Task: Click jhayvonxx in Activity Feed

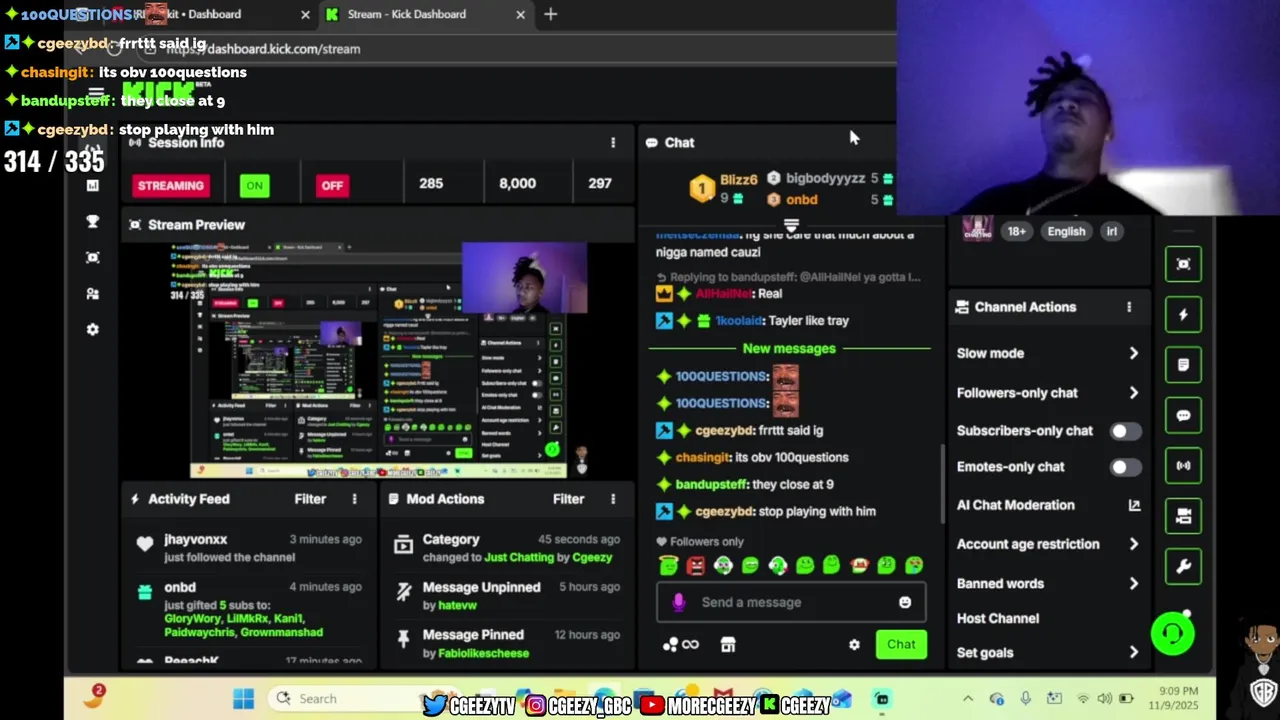Action: [x=196, y=539]
